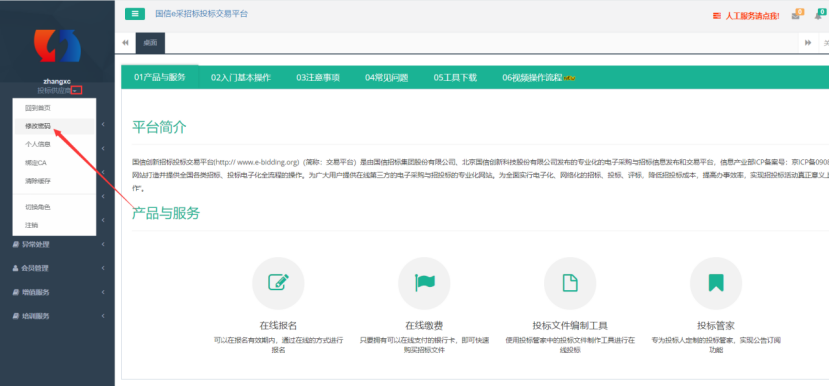Expand the 异常处理 sidebar menu
The width and height of the screenshot is (829, 386).
(x=57, y=244)
